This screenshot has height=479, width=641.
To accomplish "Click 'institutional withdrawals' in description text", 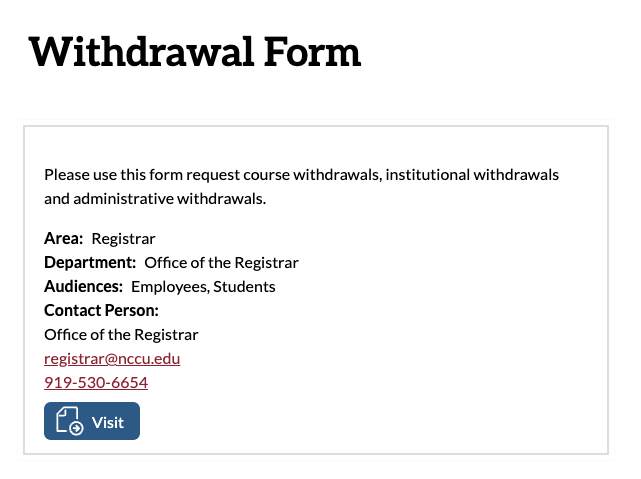I will (472, 175).
